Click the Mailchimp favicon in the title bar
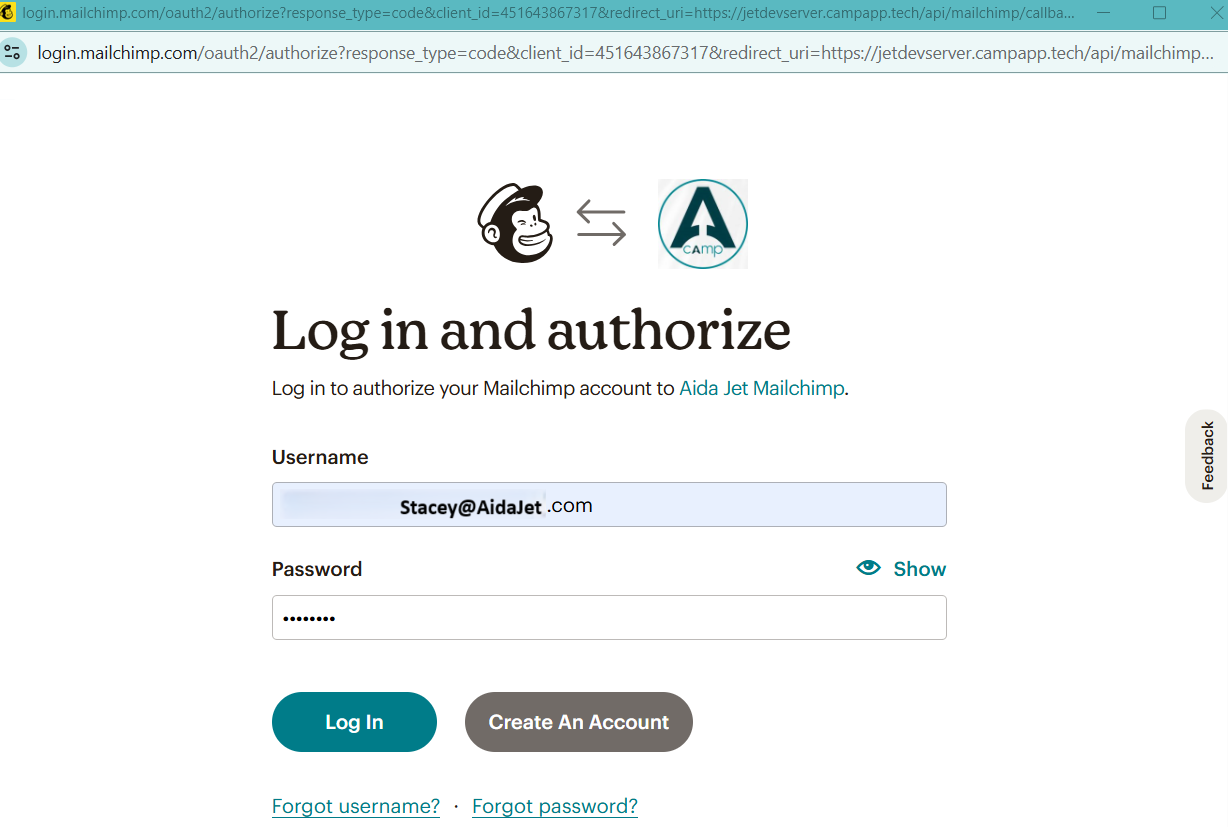This screenshot has height=827, width=1228. click(x=8, y=13)
